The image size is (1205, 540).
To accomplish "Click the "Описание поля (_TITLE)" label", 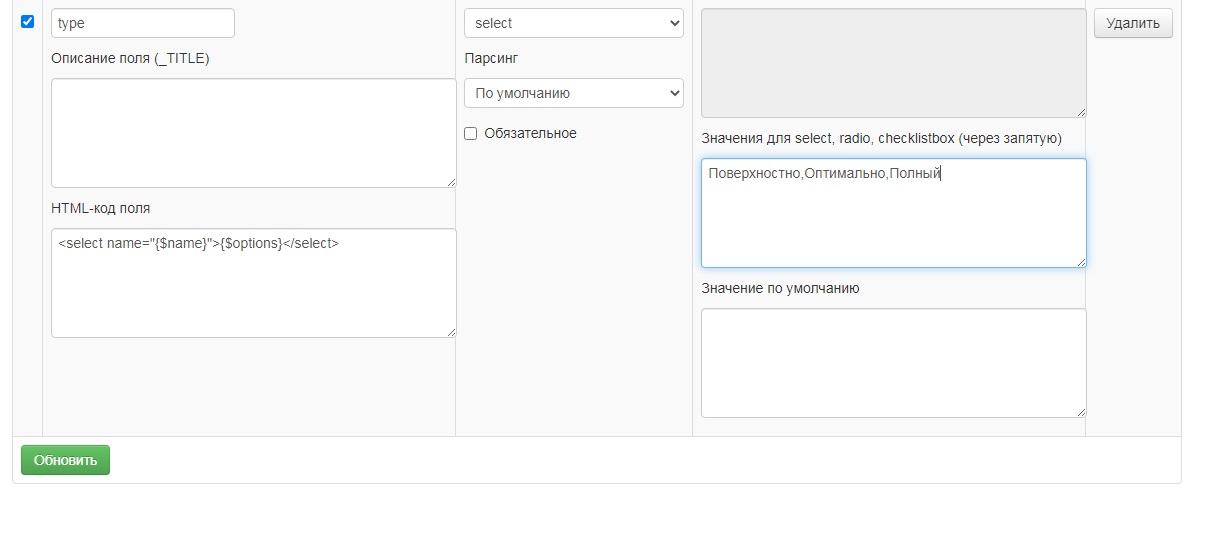I will coord(130,58).
